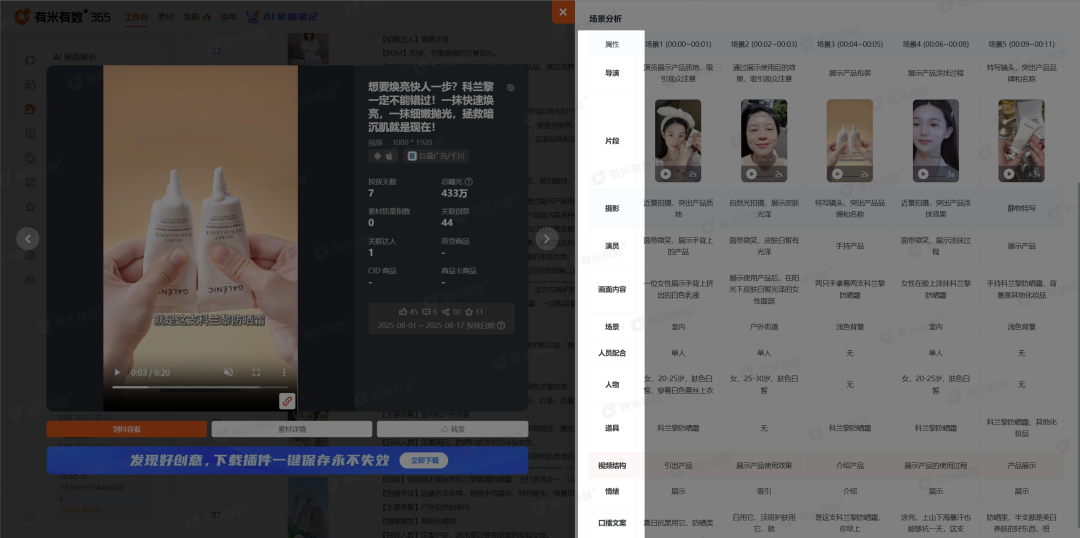Open the video player's three-dot options menu
Screen dimensions: 1080x538
coord(284,372)
